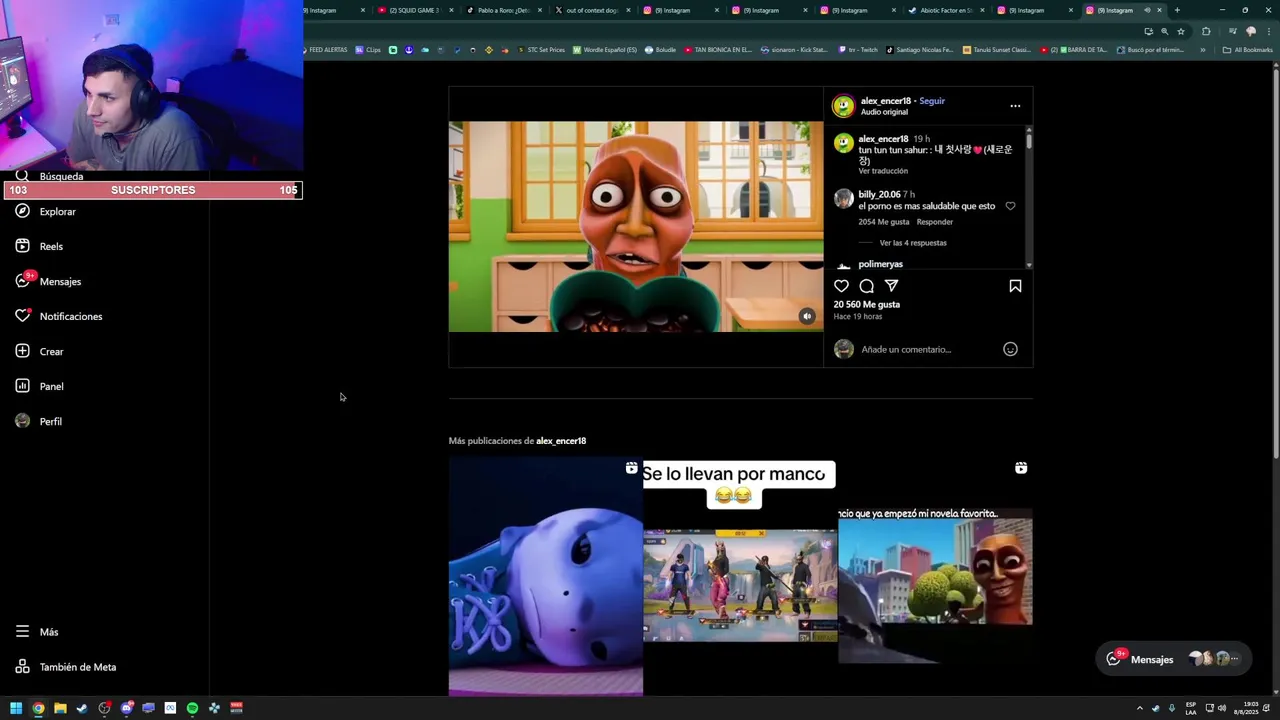Open the three-dot post options menu

click(x=1015, y=105)
